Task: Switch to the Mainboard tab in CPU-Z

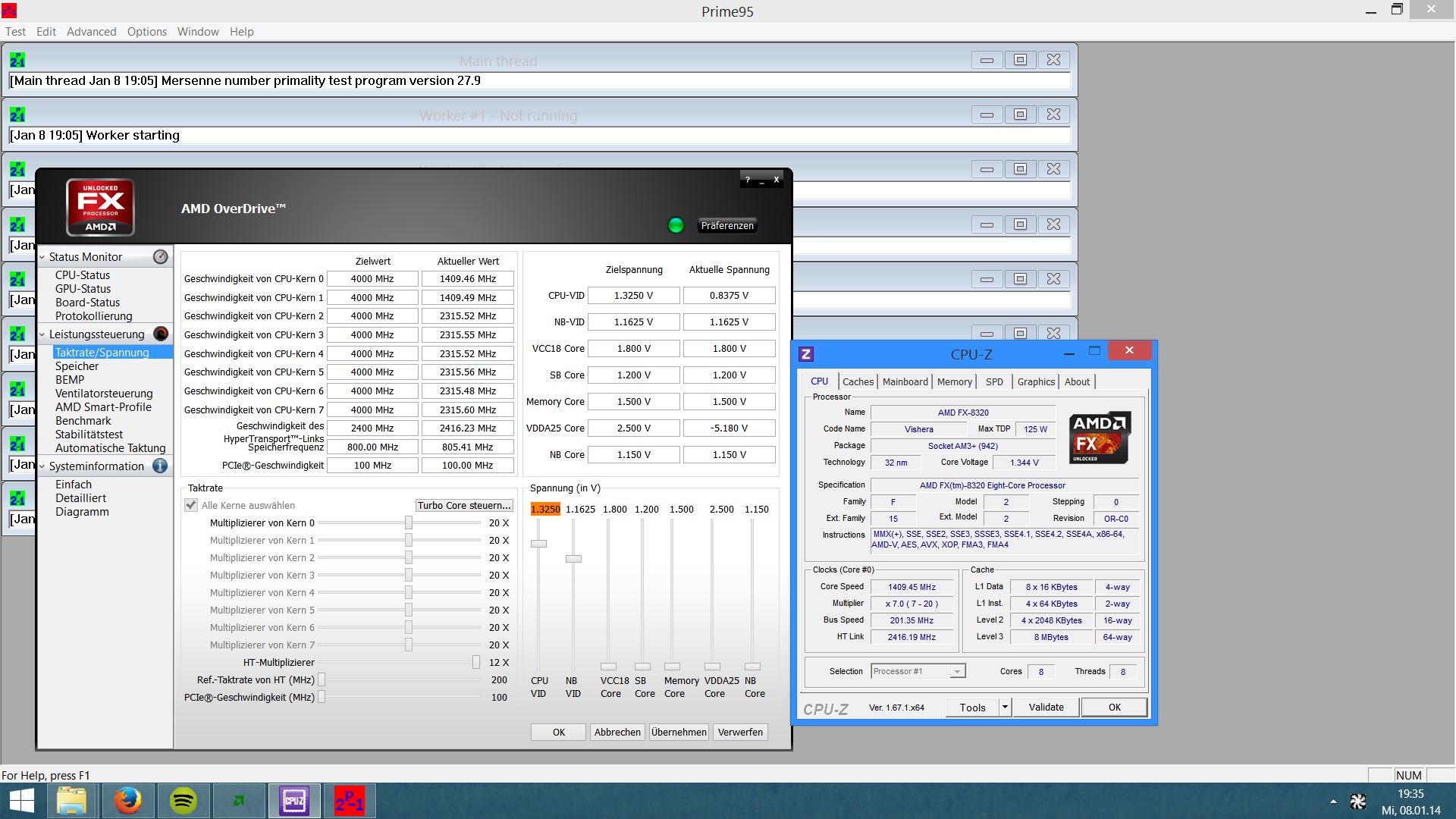Action: (905, 382)
